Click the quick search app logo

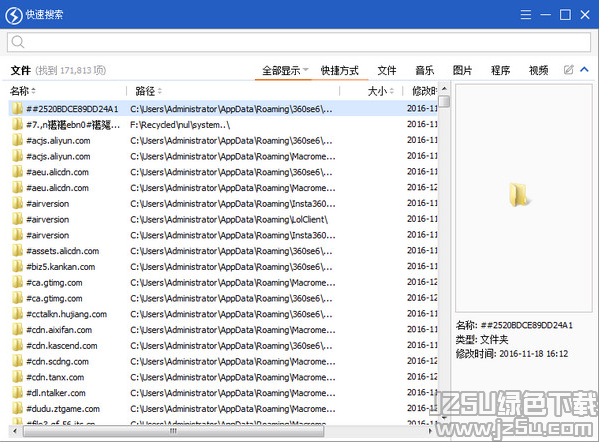(14, 15)
